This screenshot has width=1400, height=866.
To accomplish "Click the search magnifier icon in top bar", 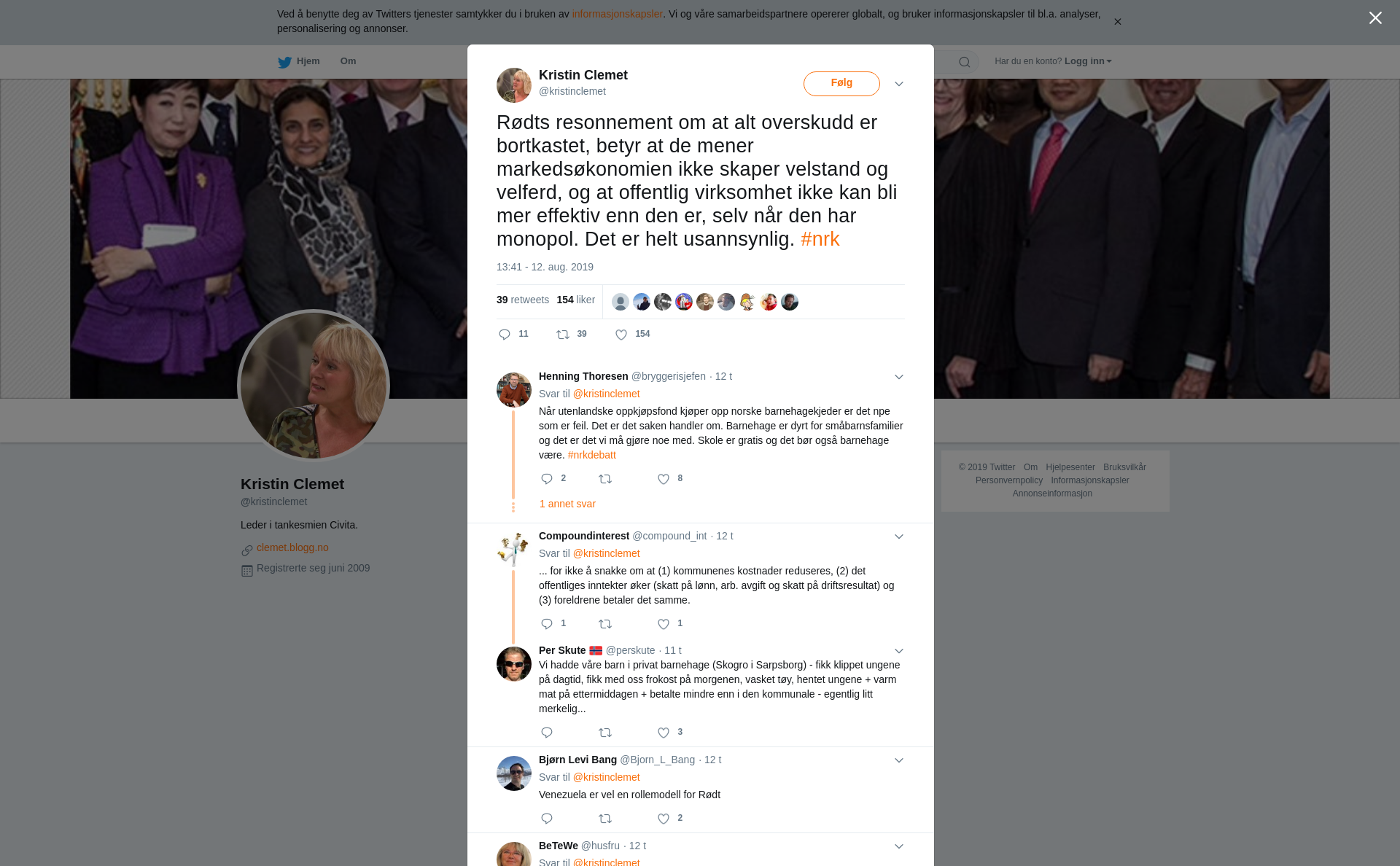I will pyautogui.click(x=965, y=62).
